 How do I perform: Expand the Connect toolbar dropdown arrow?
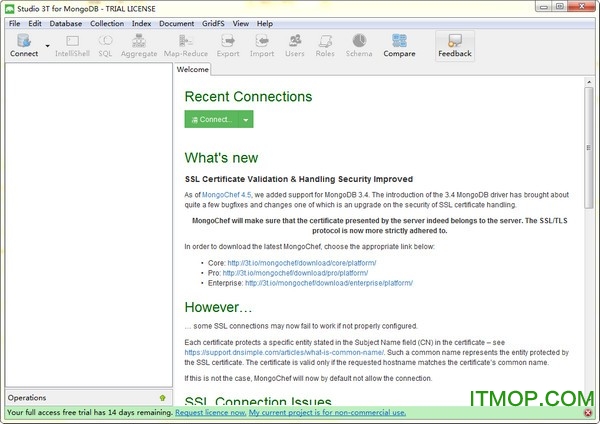coord(47,45)
